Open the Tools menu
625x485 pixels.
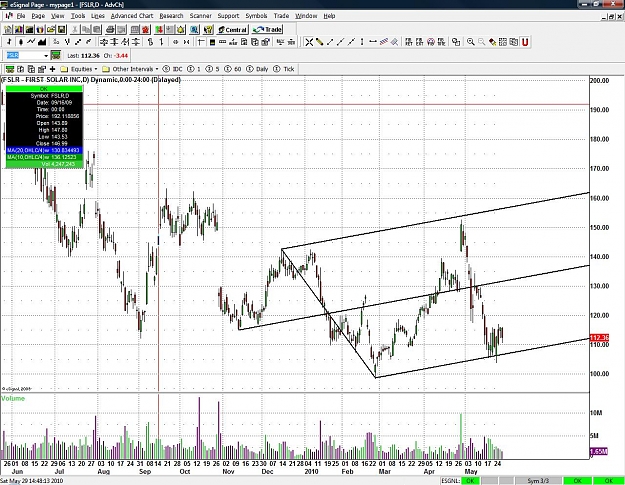(78, 16)
